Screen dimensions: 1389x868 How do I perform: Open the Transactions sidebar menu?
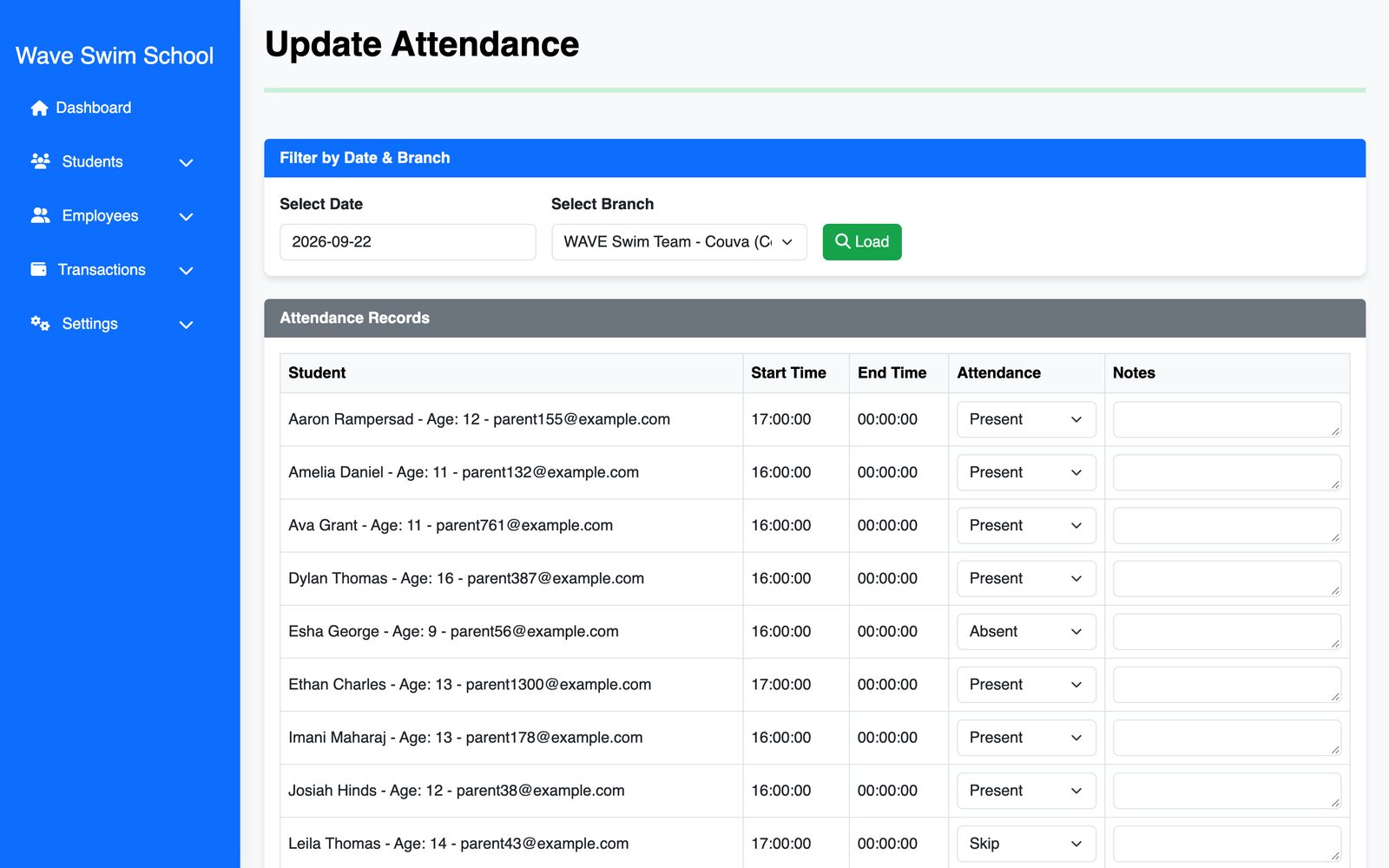tap(112, 269)
